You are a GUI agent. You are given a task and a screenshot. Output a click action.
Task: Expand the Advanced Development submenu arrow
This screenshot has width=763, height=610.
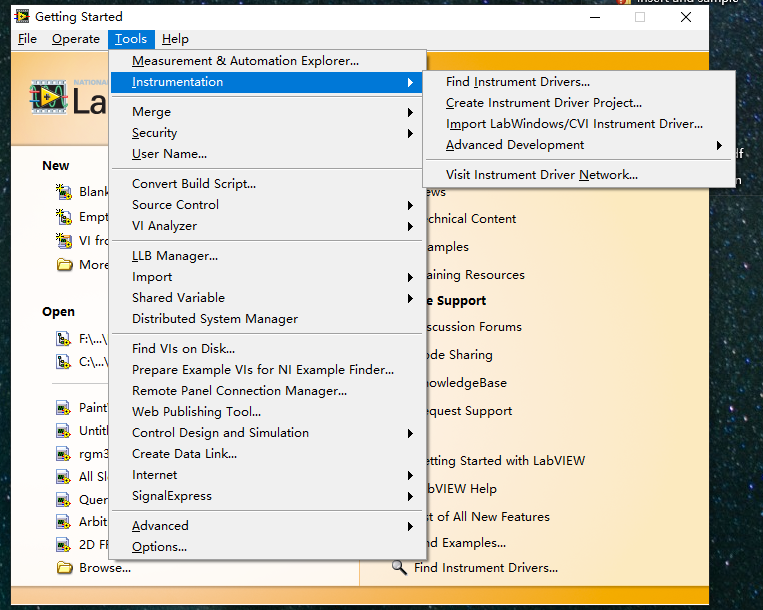pos(719,145)
